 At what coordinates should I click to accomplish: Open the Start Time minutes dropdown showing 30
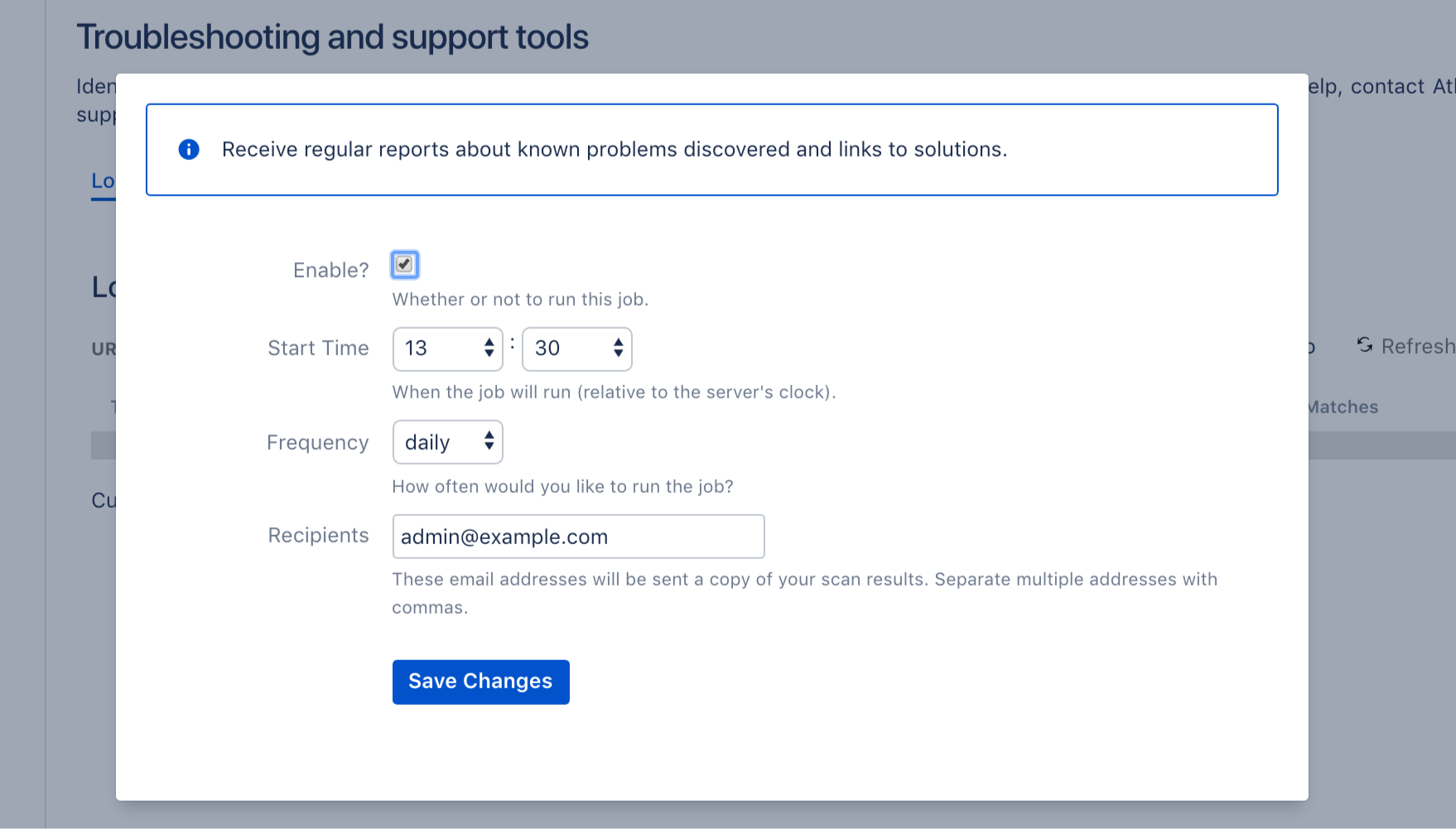click(576, 349)
